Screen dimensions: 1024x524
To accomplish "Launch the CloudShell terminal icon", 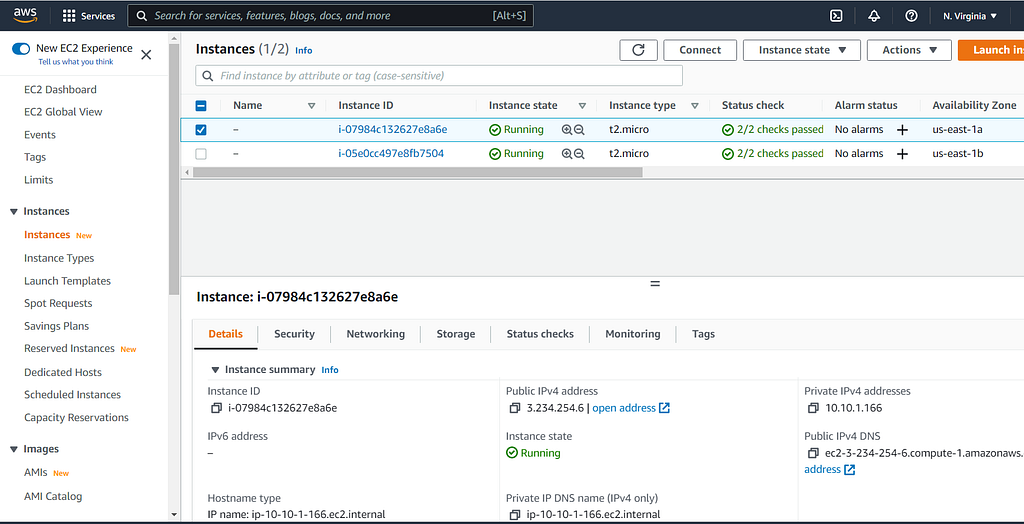I will 836,16.
